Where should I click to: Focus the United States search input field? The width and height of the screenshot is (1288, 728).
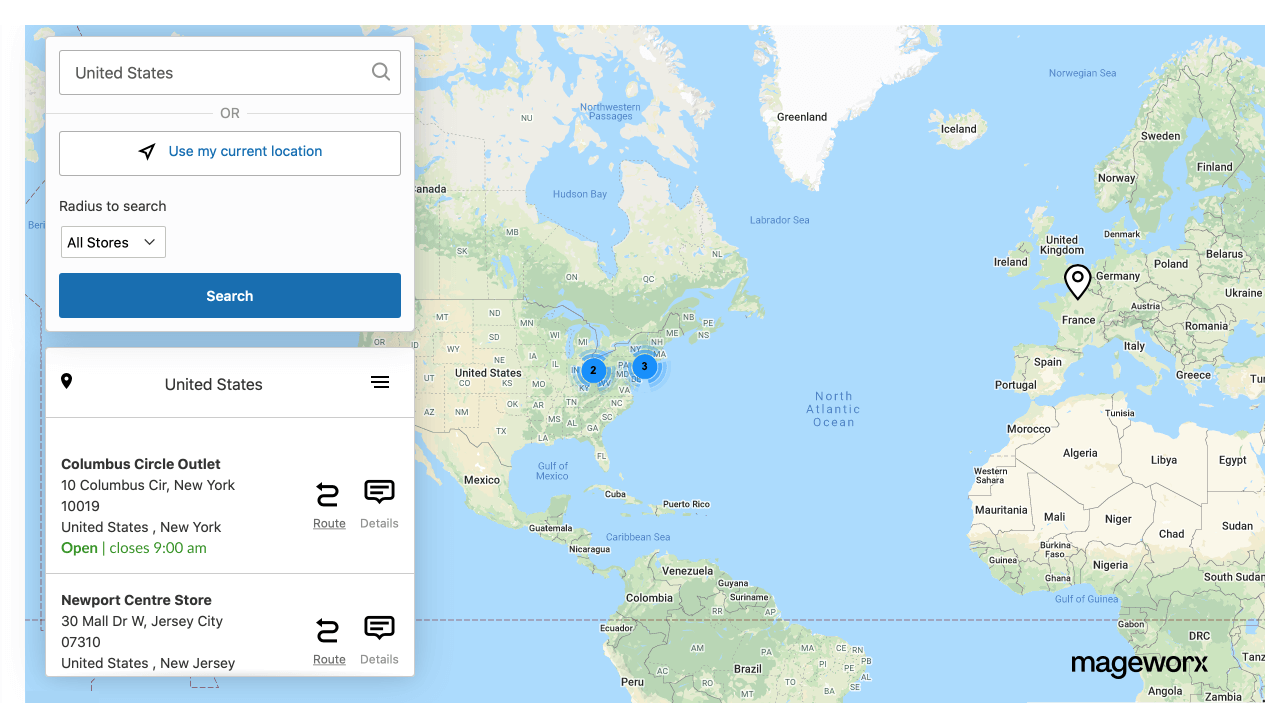tap(215, 73)
